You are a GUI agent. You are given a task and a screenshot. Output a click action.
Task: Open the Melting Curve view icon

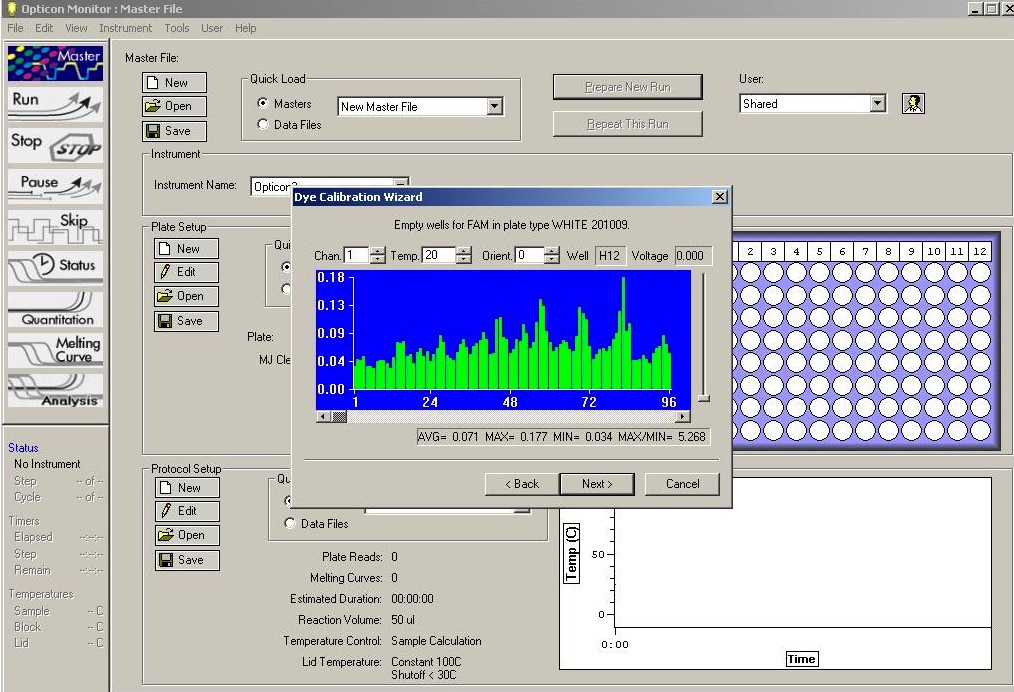(55, 350)
